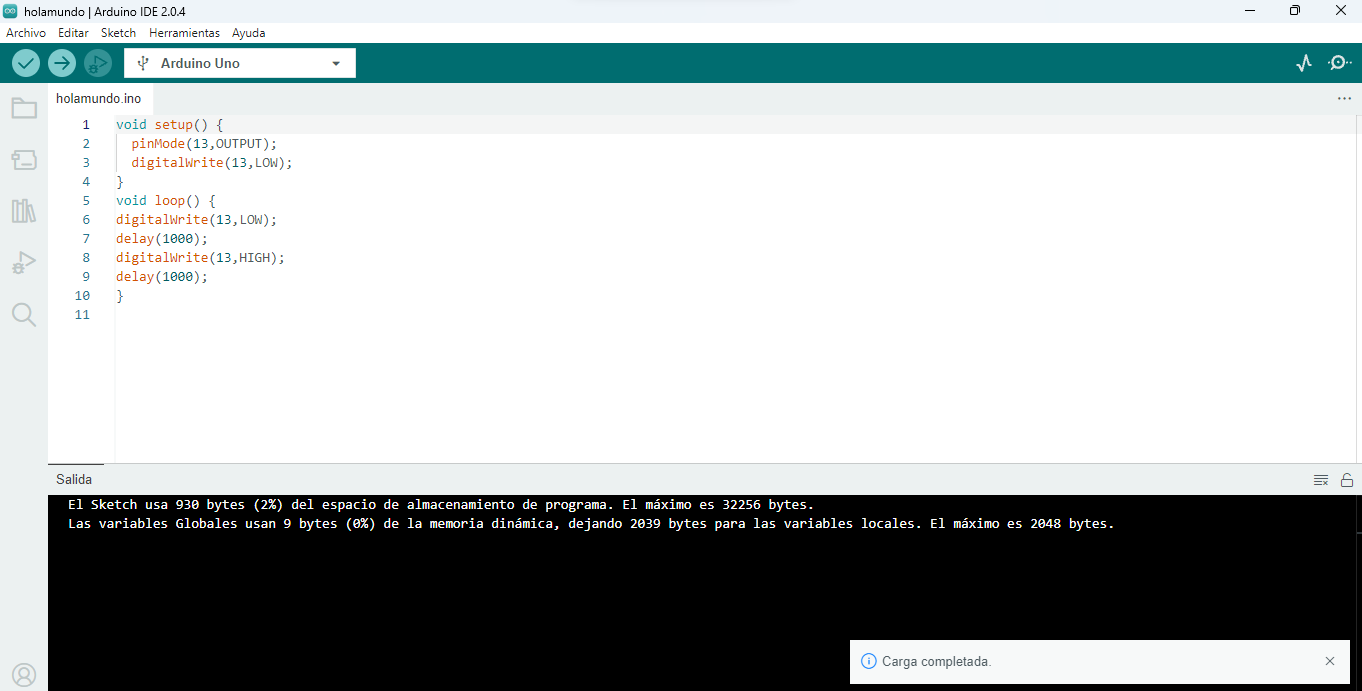
Task: Open the Sketchbook folder panel
Action: pos(24,108)
